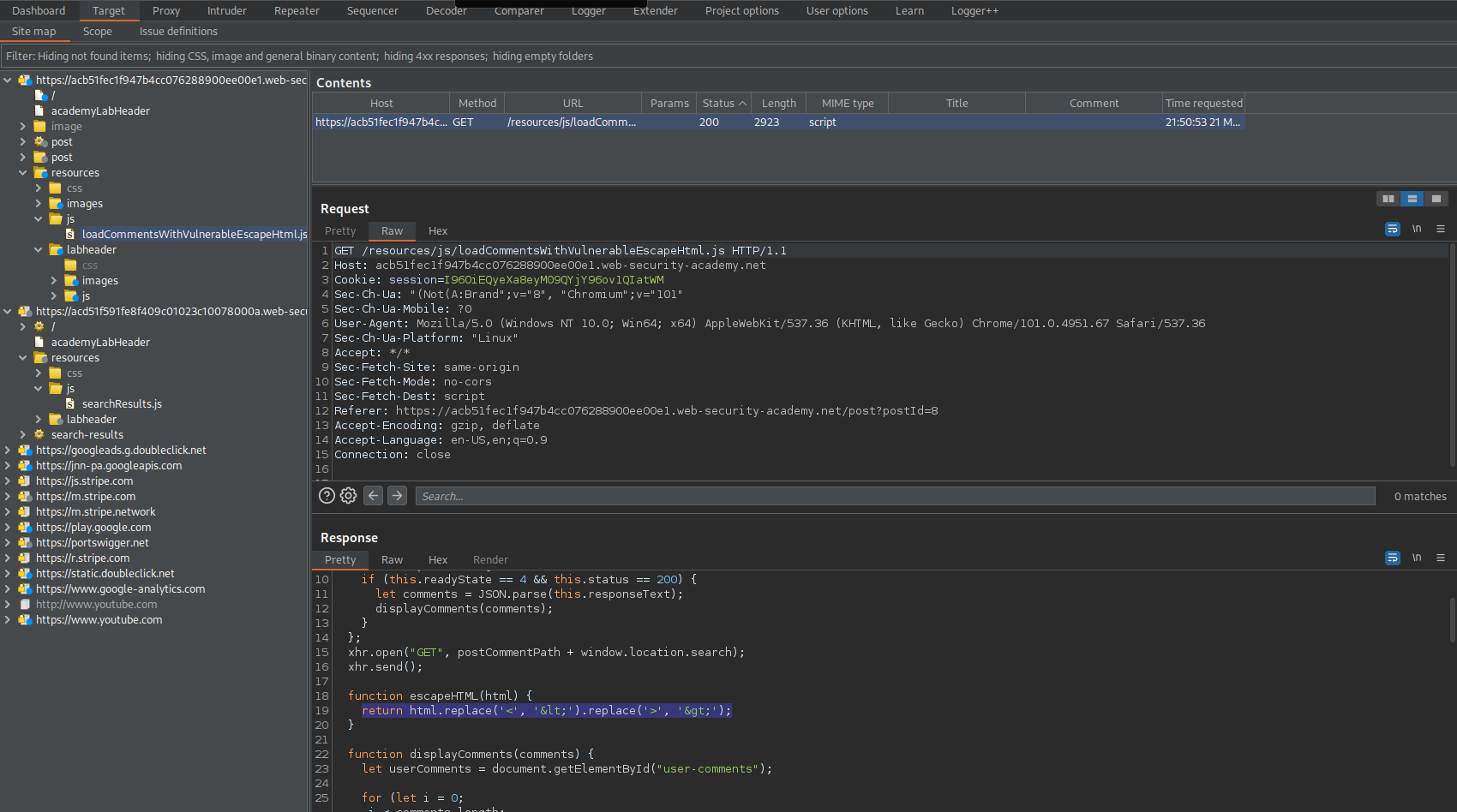Toggle word wrap in Request panel
This screenshot has height=812, width=1457.
click(1393, 229)
